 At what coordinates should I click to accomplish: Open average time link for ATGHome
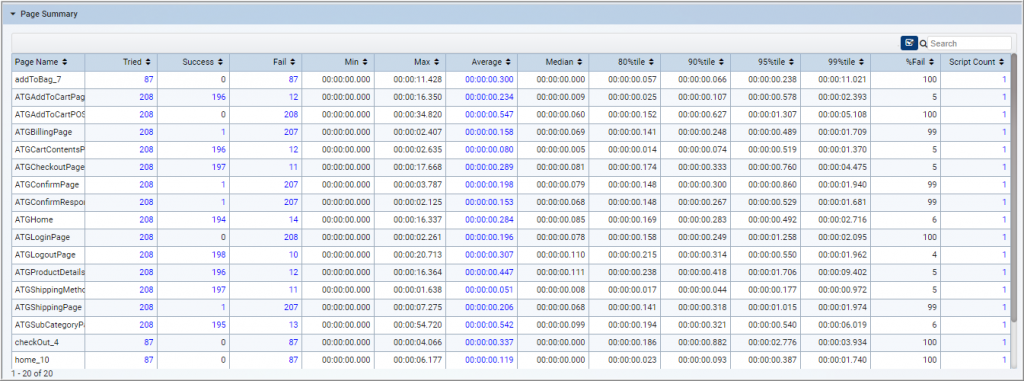(488, 220)
